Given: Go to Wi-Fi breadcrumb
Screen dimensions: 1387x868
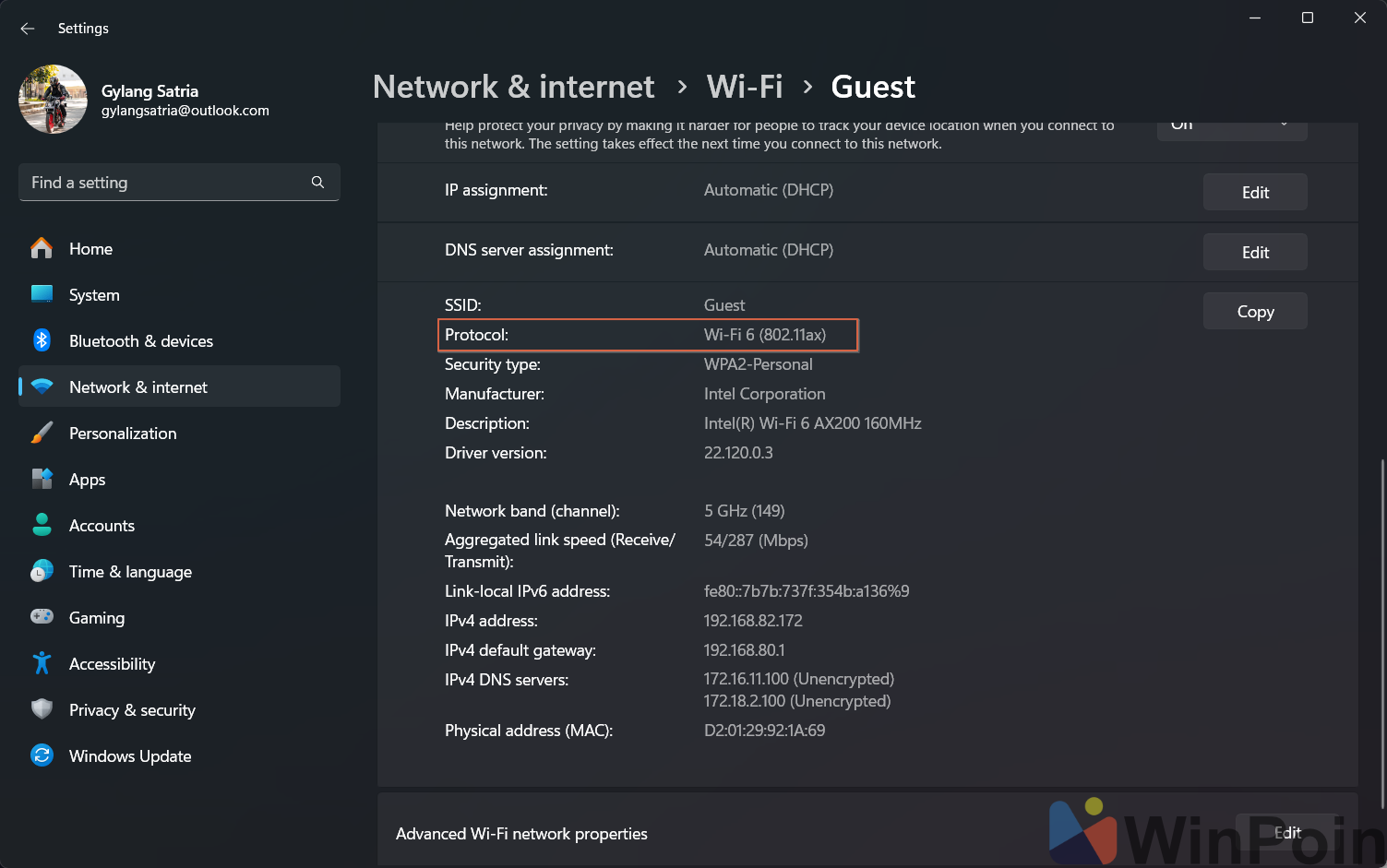Looking at the screenshot, I should click(744, 87).
